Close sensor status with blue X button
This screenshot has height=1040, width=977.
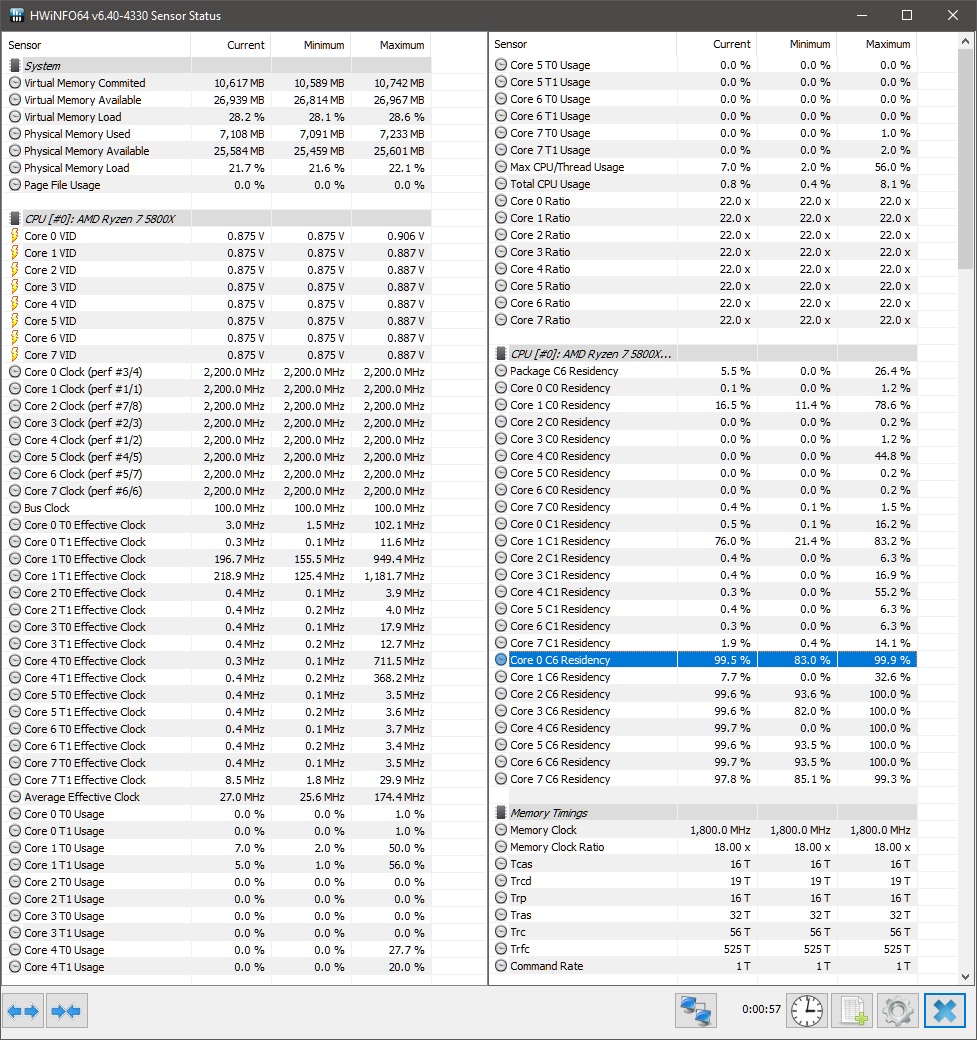944,1011
